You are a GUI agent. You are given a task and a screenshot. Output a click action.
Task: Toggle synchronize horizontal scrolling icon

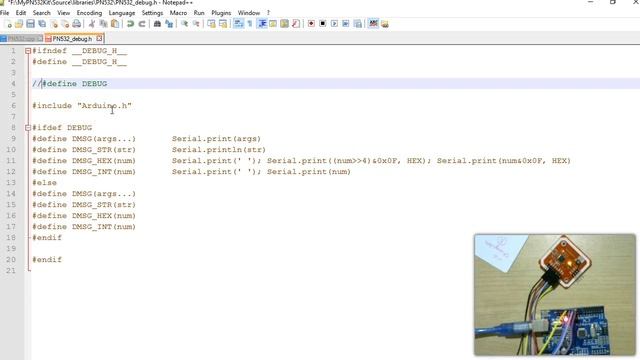[x=222, y=24]
